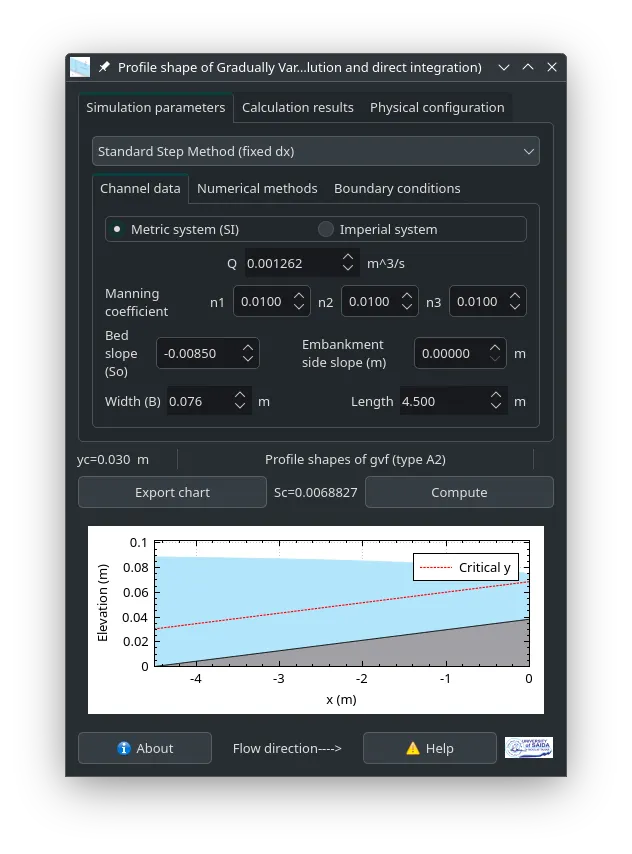The width and height of the screenshot is (632, 854).
Task: Increase the Bed slope (So) value
Action: coord(248,347)
